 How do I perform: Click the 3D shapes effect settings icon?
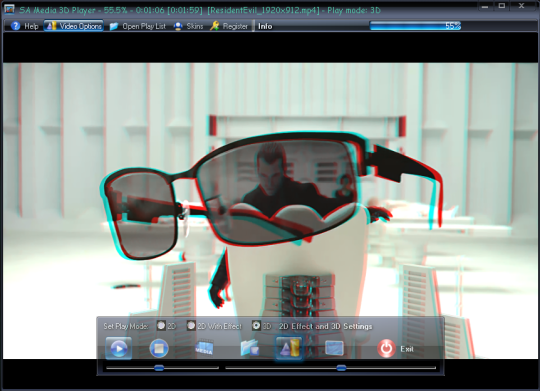click(289, 348)
